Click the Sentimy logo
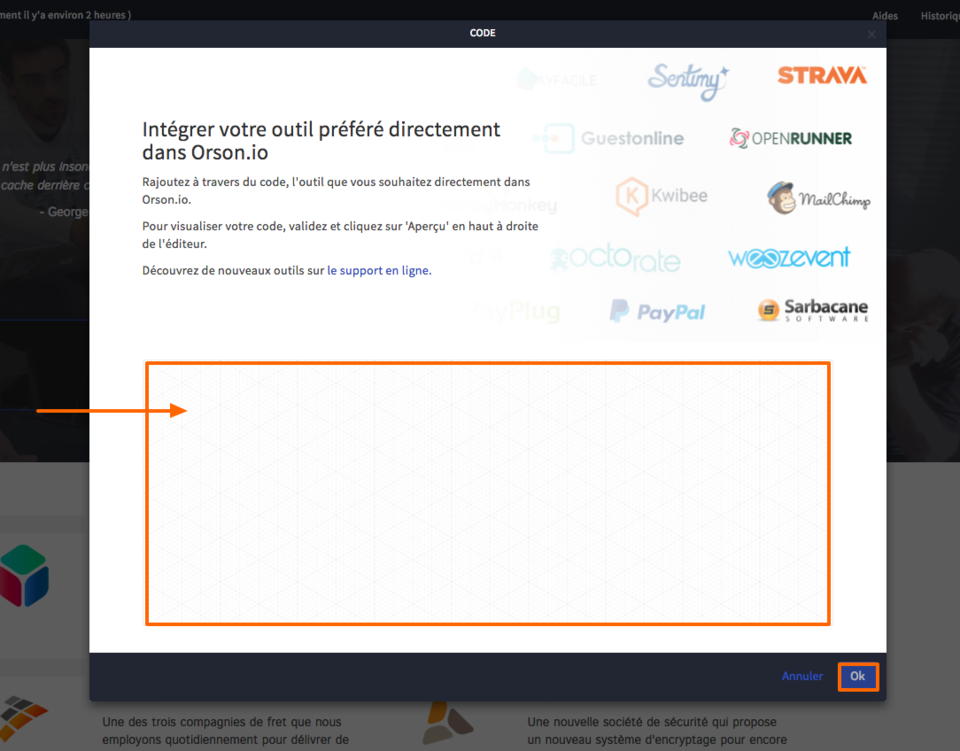Screen dimensions: 960x751 [688, 81]
